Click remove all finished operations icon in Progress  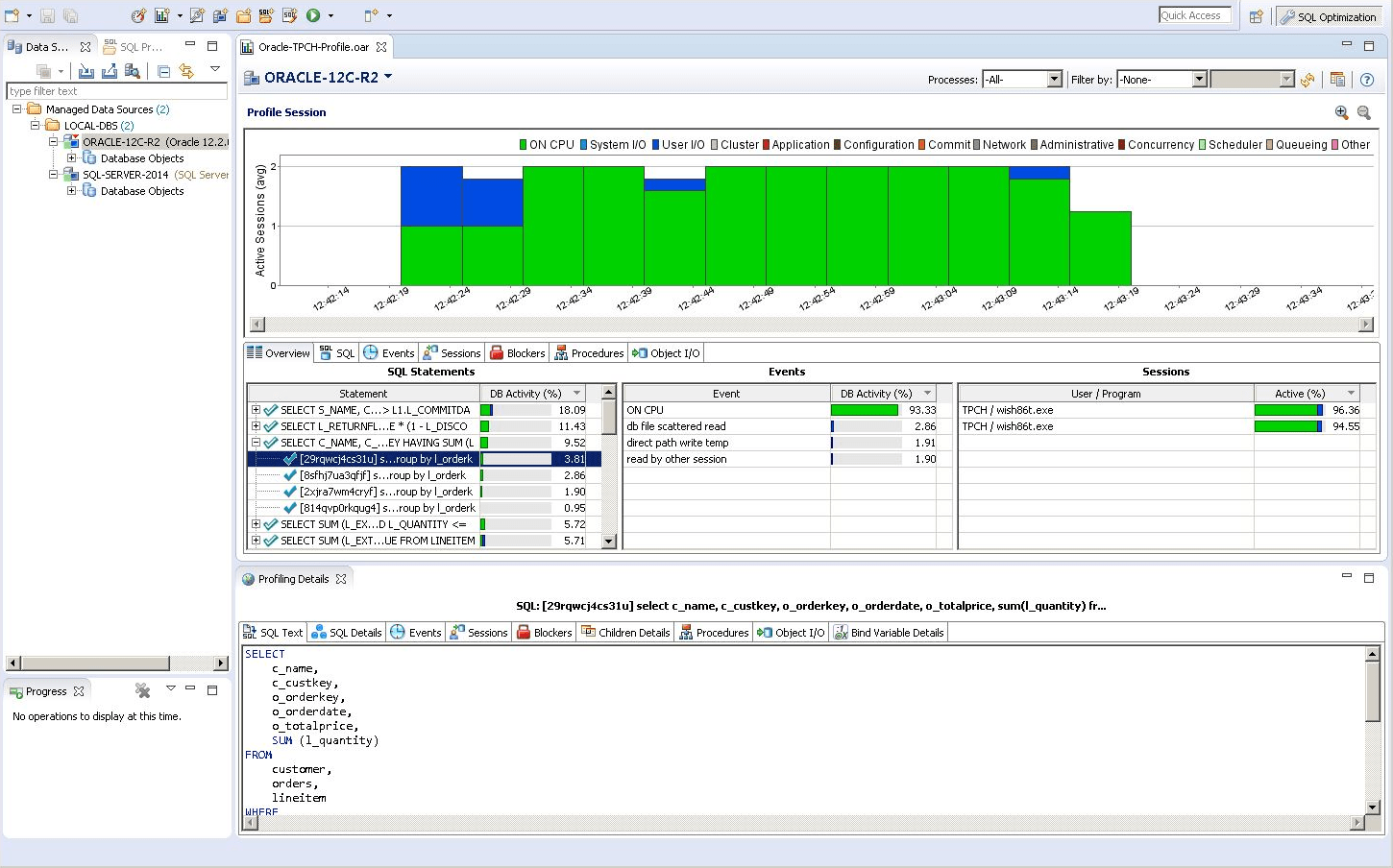[143, 690]
